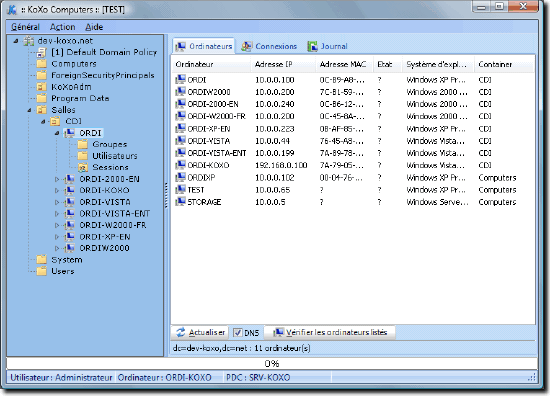
Task: Collapse the Salles tree node
Action: pyautogui.click(x=30, y=110)
